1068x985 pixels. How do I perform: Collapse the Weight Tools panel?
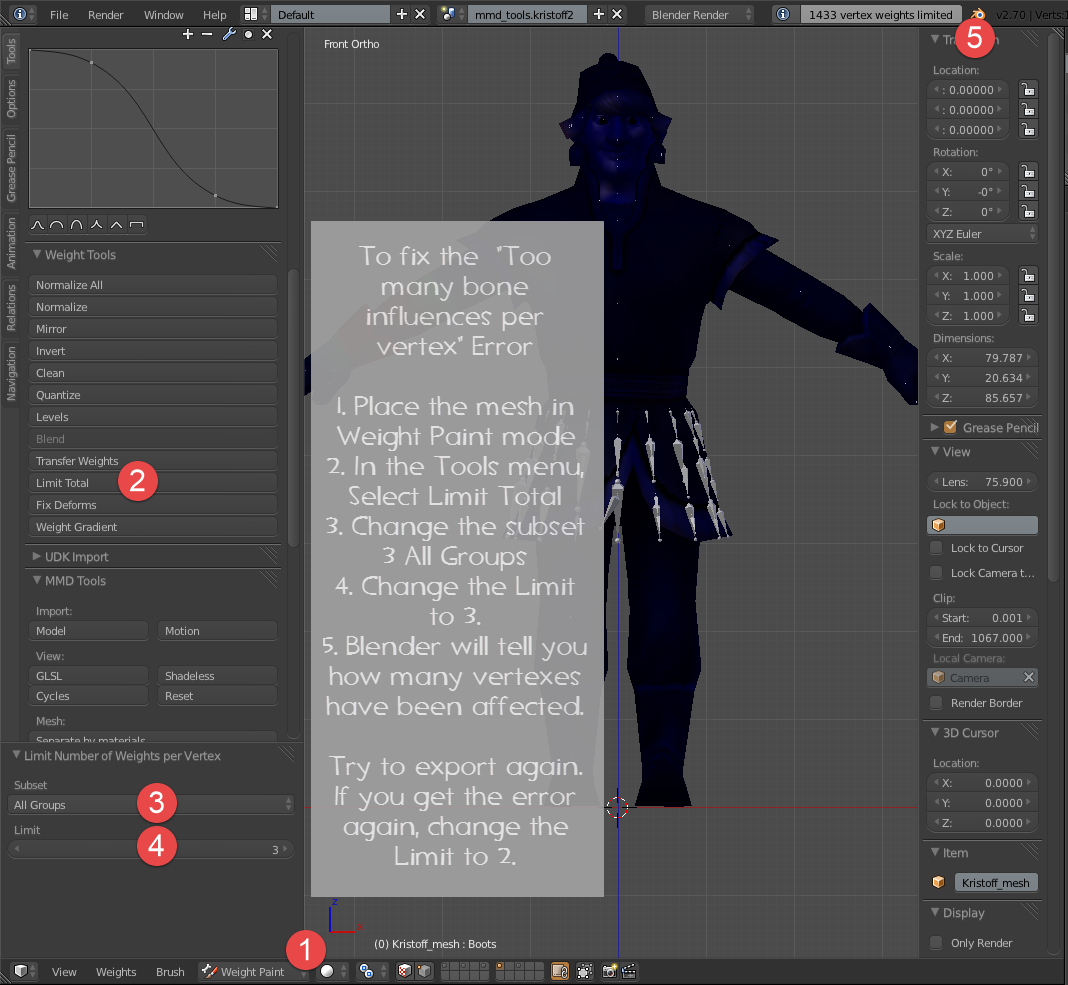pyautogui.click(x=37, y=254)
